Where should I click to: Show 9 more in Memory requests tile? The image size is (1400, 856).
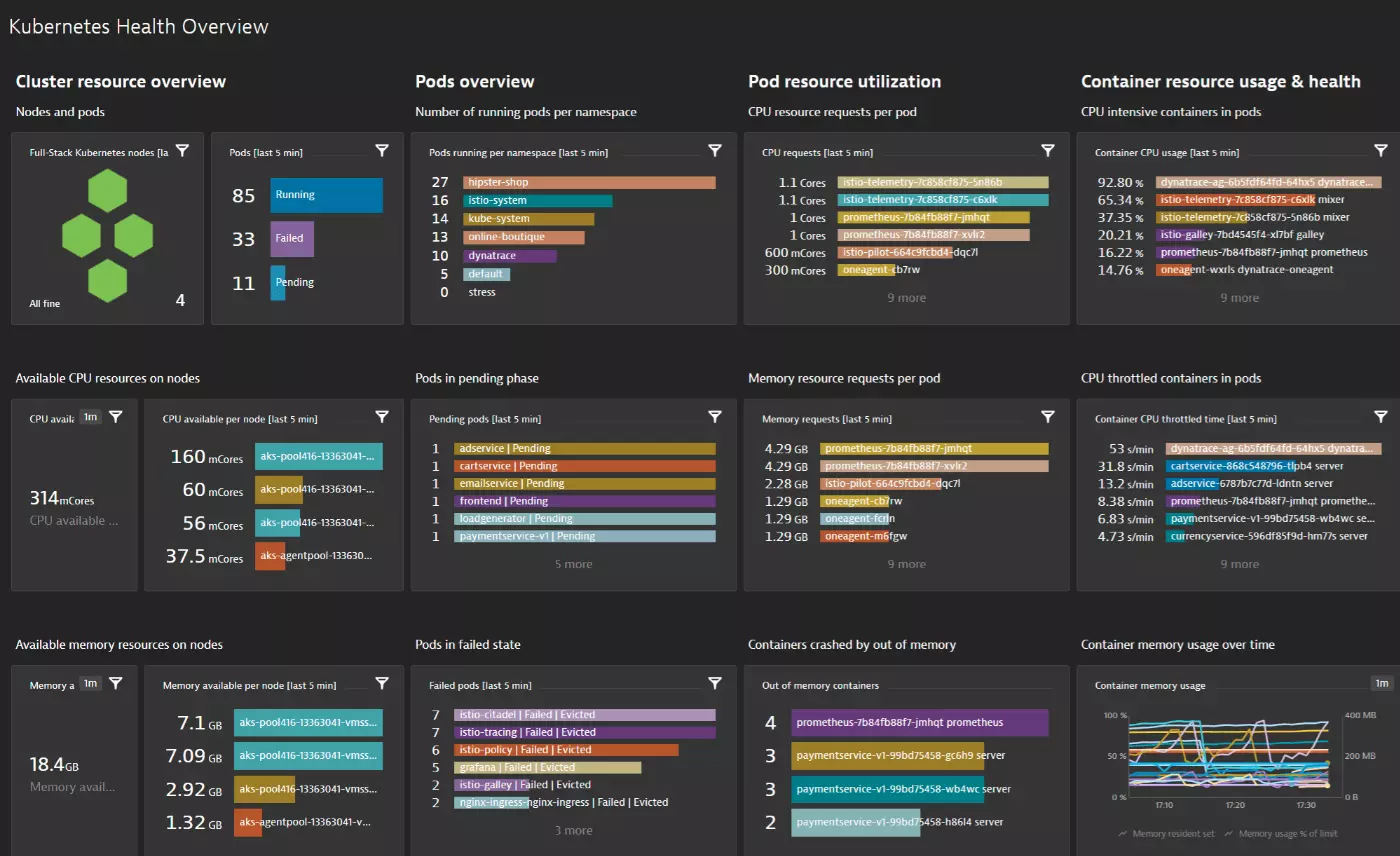(x=906, y=564)
